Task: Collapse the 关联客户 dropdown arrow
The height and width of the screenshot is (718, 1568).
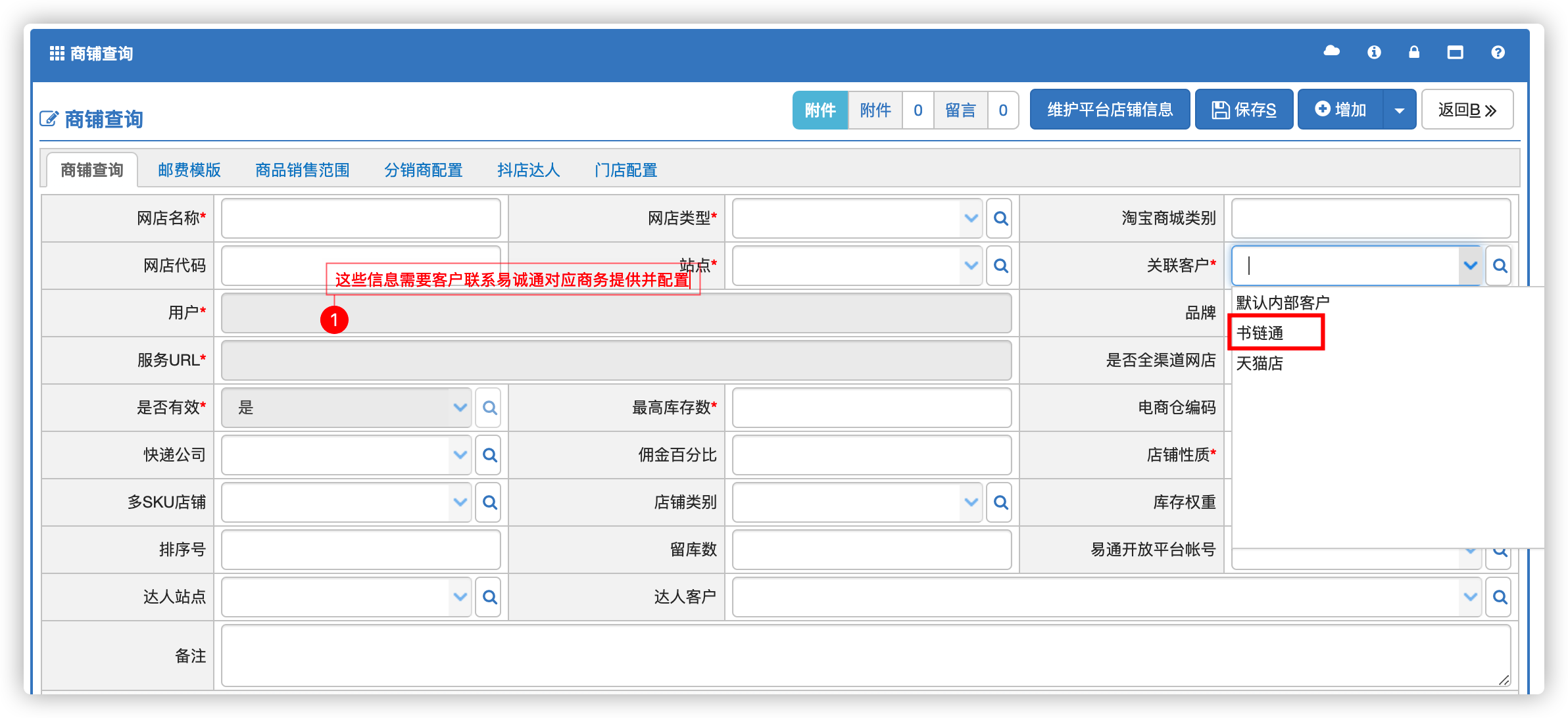Action: coord(1470,266)
